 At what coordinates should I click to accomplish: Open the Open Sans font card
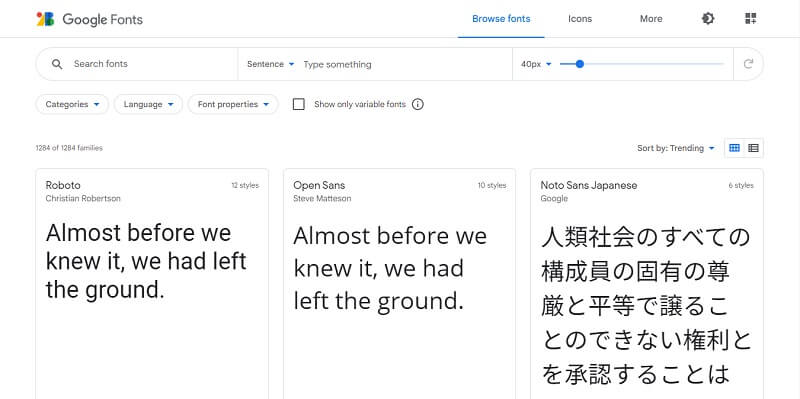(x=399, y=284)
